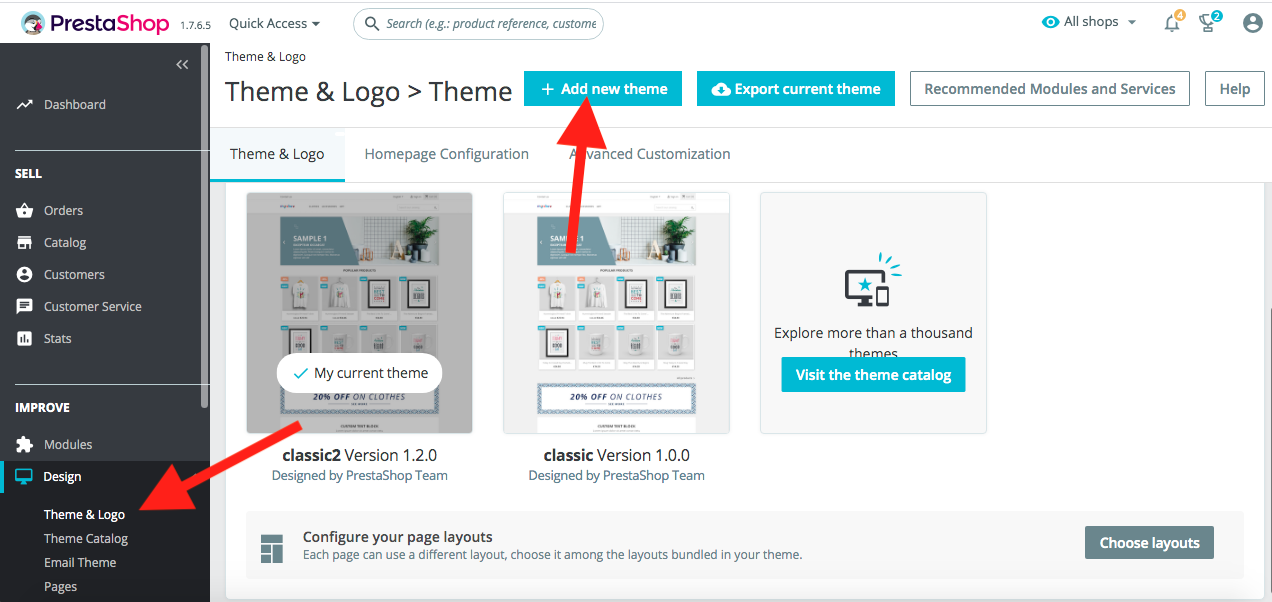The height and width of the screenshot is (602, 1272).
Task: Click the page layouts grid icon
Action: (x=272, y=549)
